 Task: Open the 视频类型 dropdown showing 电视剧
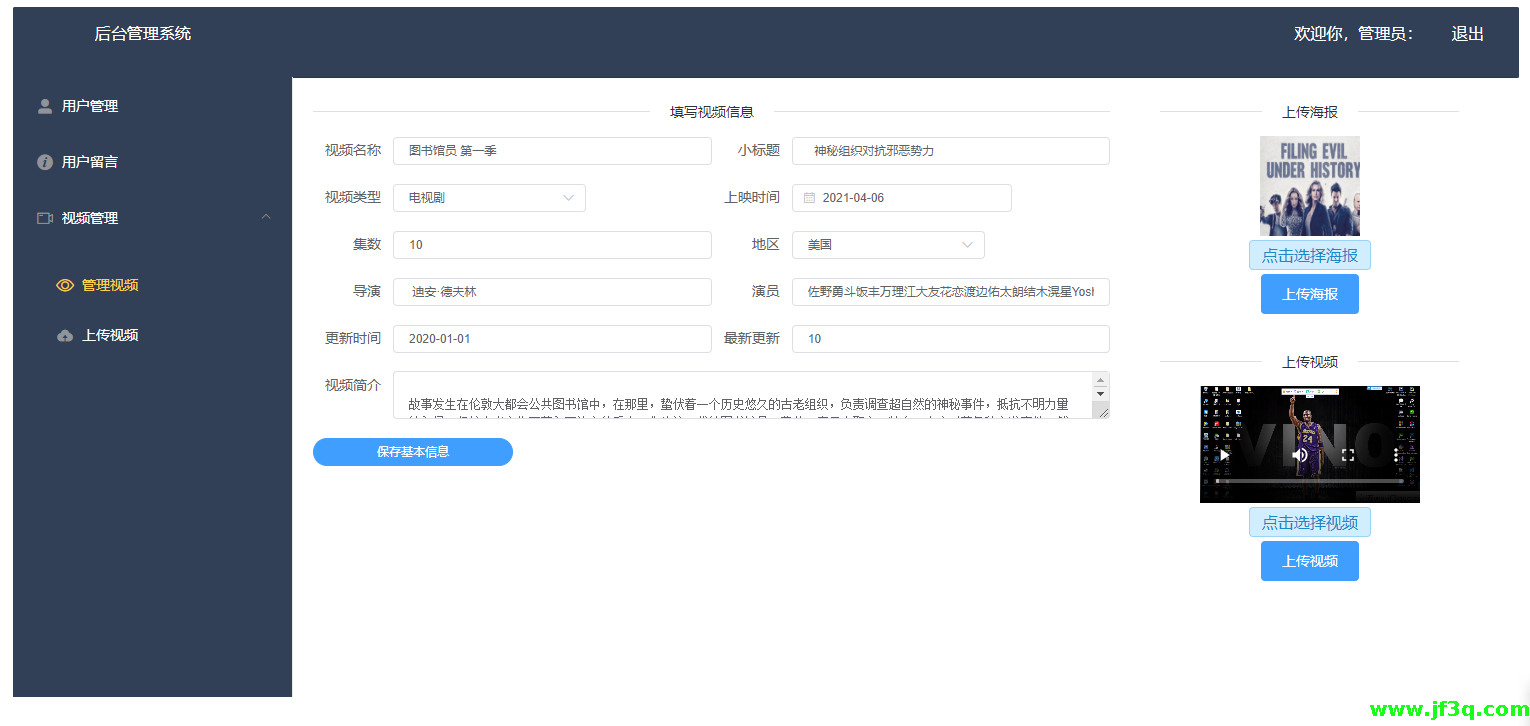[489, 198]
